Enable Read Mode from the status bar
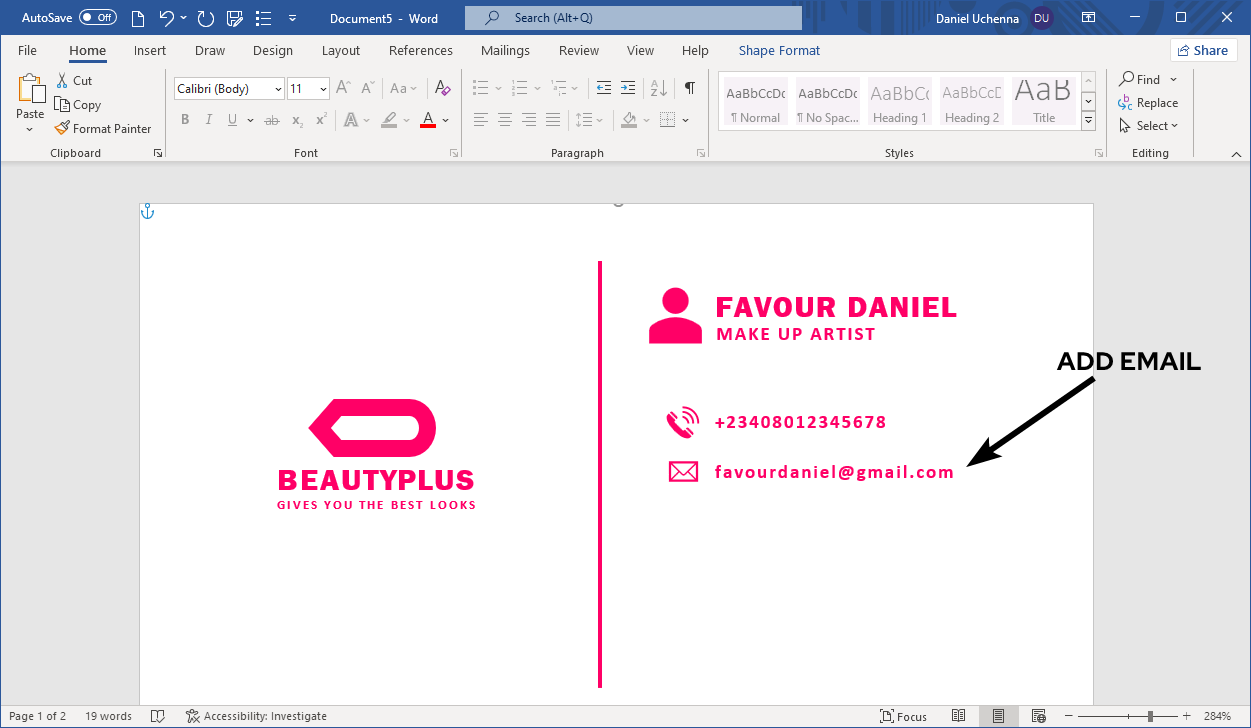 click(959, 715)
